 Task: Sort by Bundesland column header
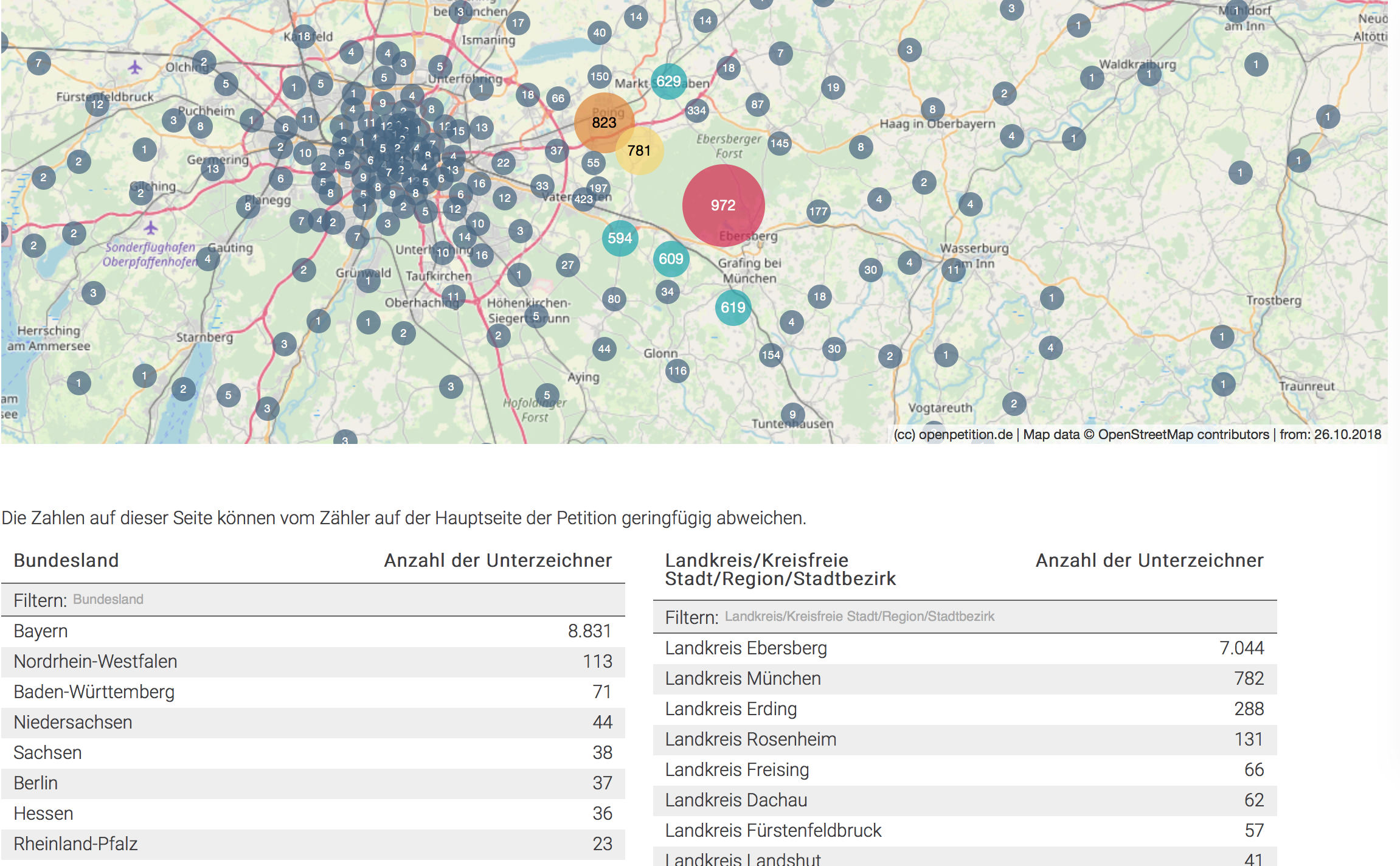pos(66,560)
